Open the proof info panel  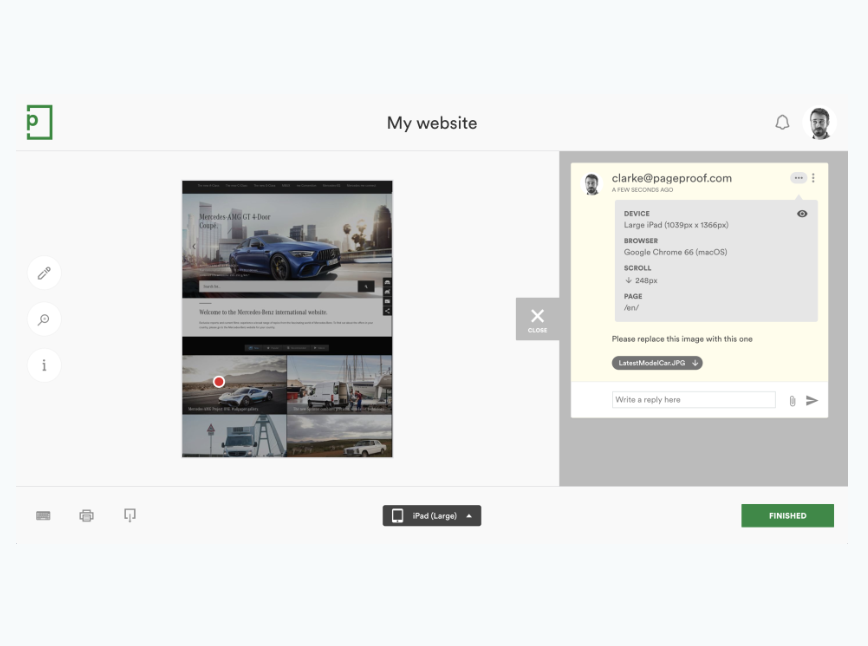44,365
